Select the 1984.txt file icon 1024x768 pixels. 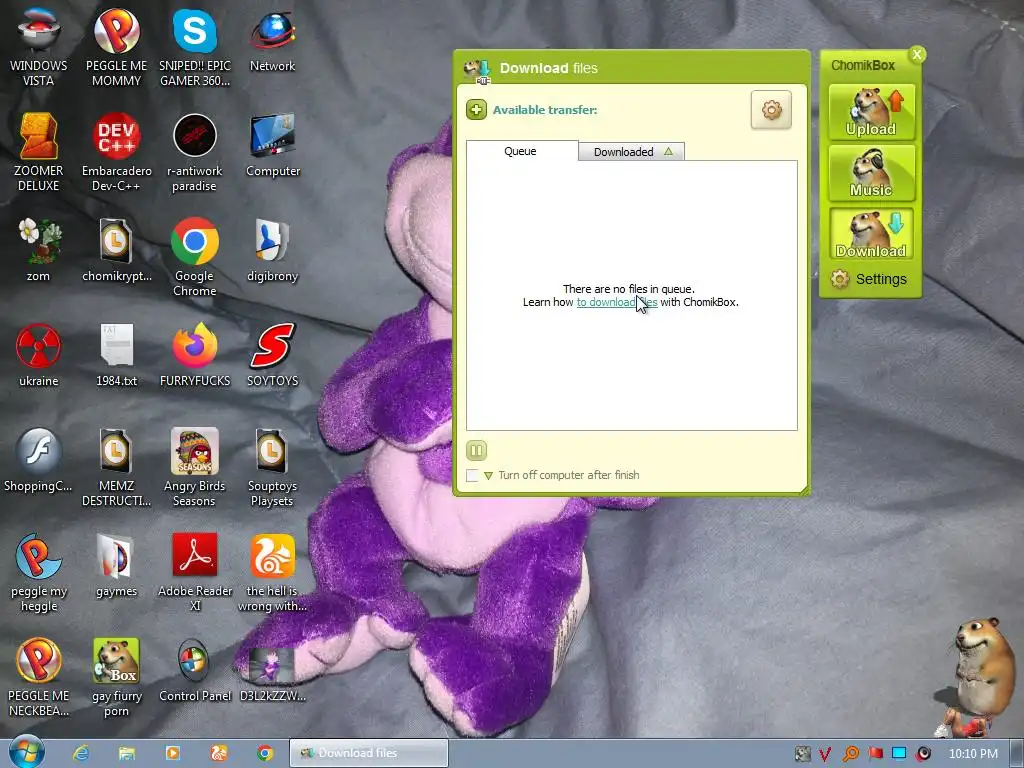(116, 355)
